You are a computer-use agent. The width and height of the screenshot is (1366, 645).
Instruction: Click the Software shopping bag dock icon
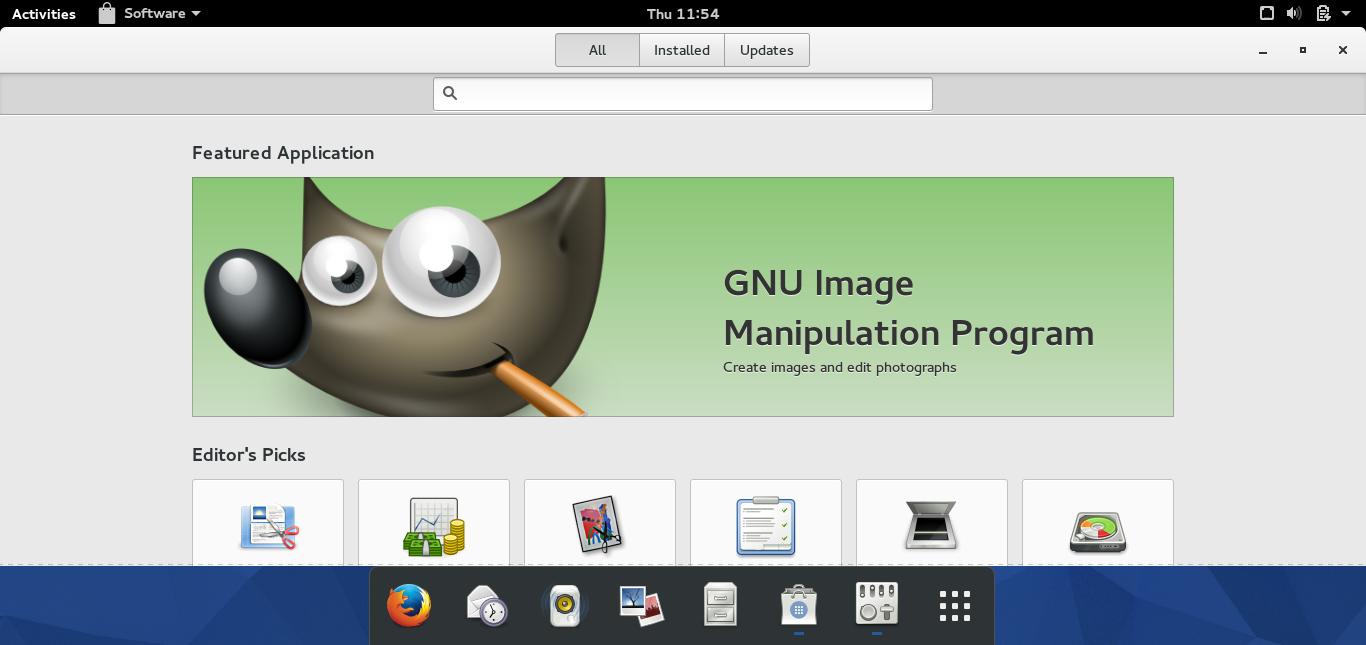799,606
